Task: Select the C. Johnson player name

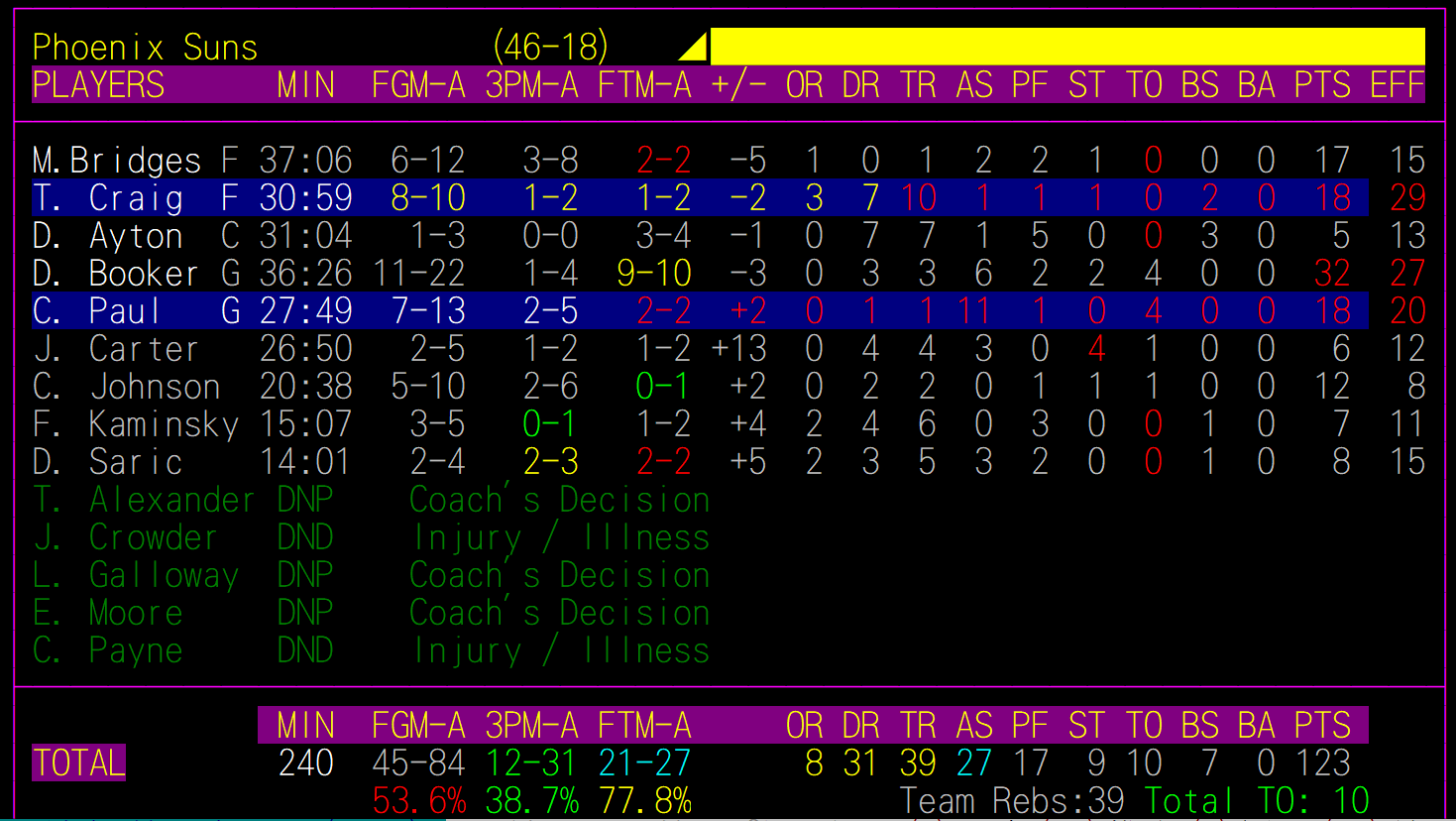Action: (126, 387)
